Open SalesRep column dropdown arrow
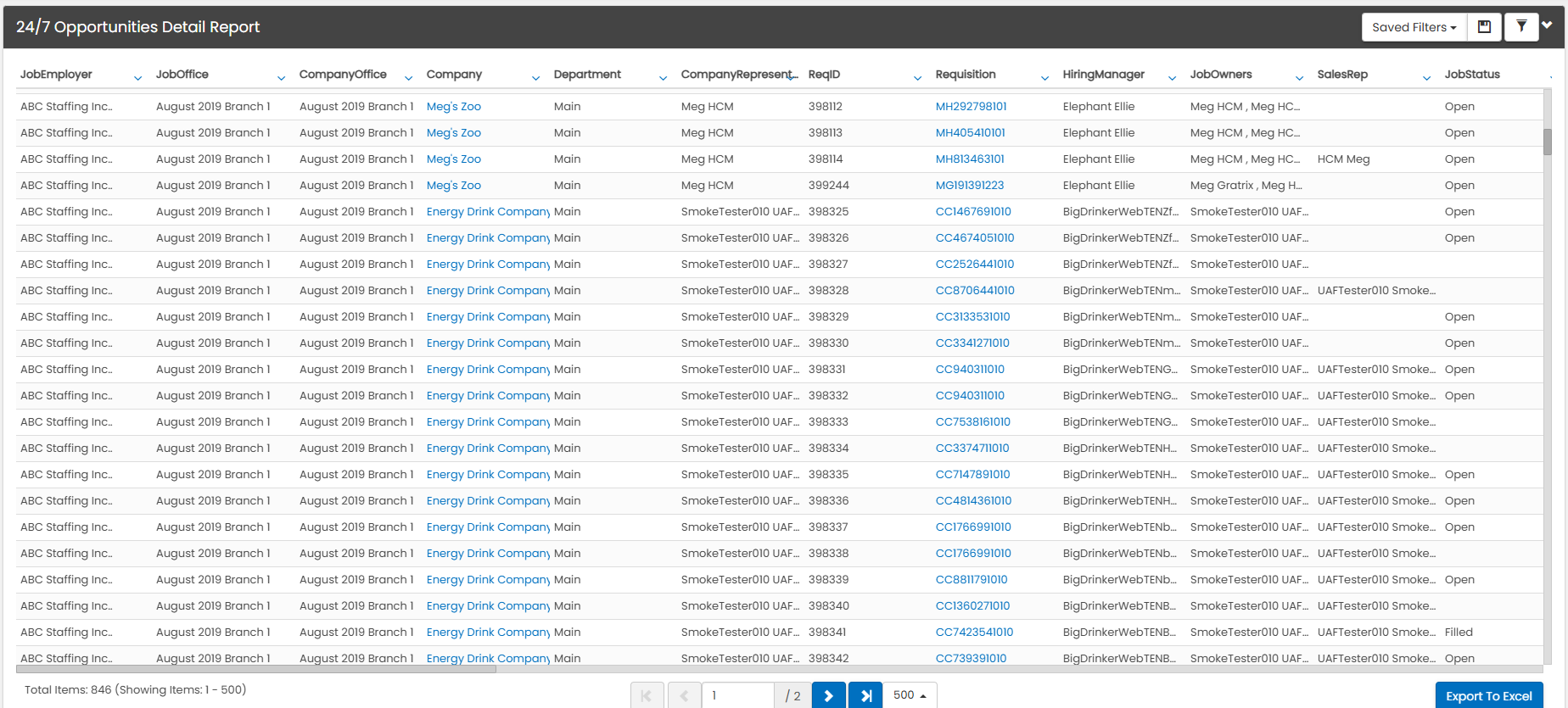This screenshot has height=708, width=1568. click(x=1427, y=78)
